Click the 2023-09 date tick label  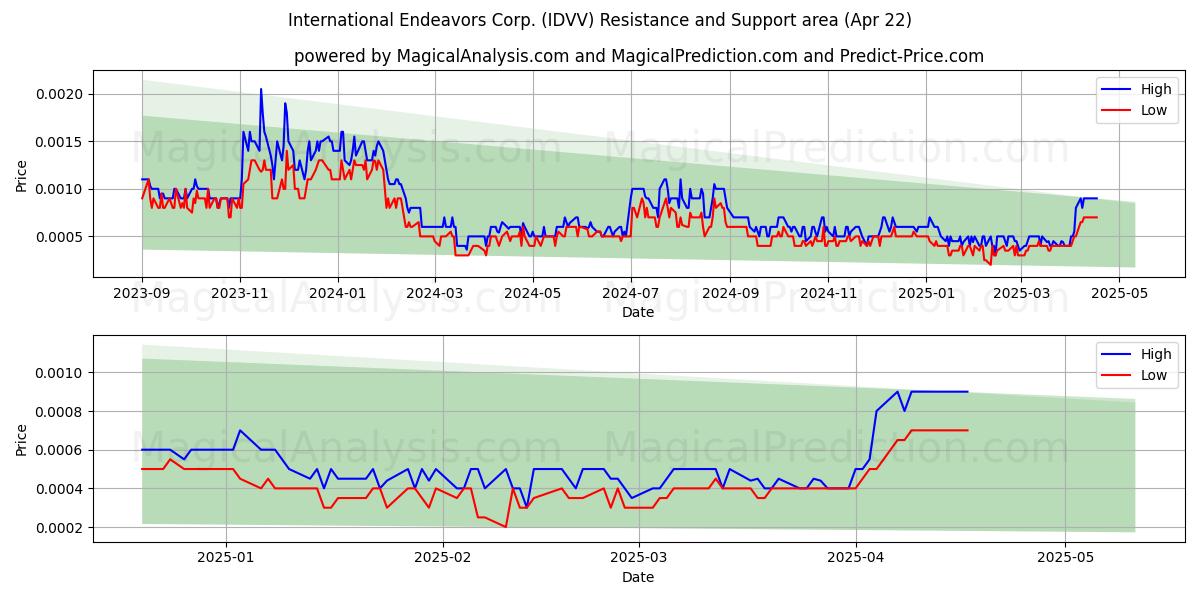pos(142,293)
